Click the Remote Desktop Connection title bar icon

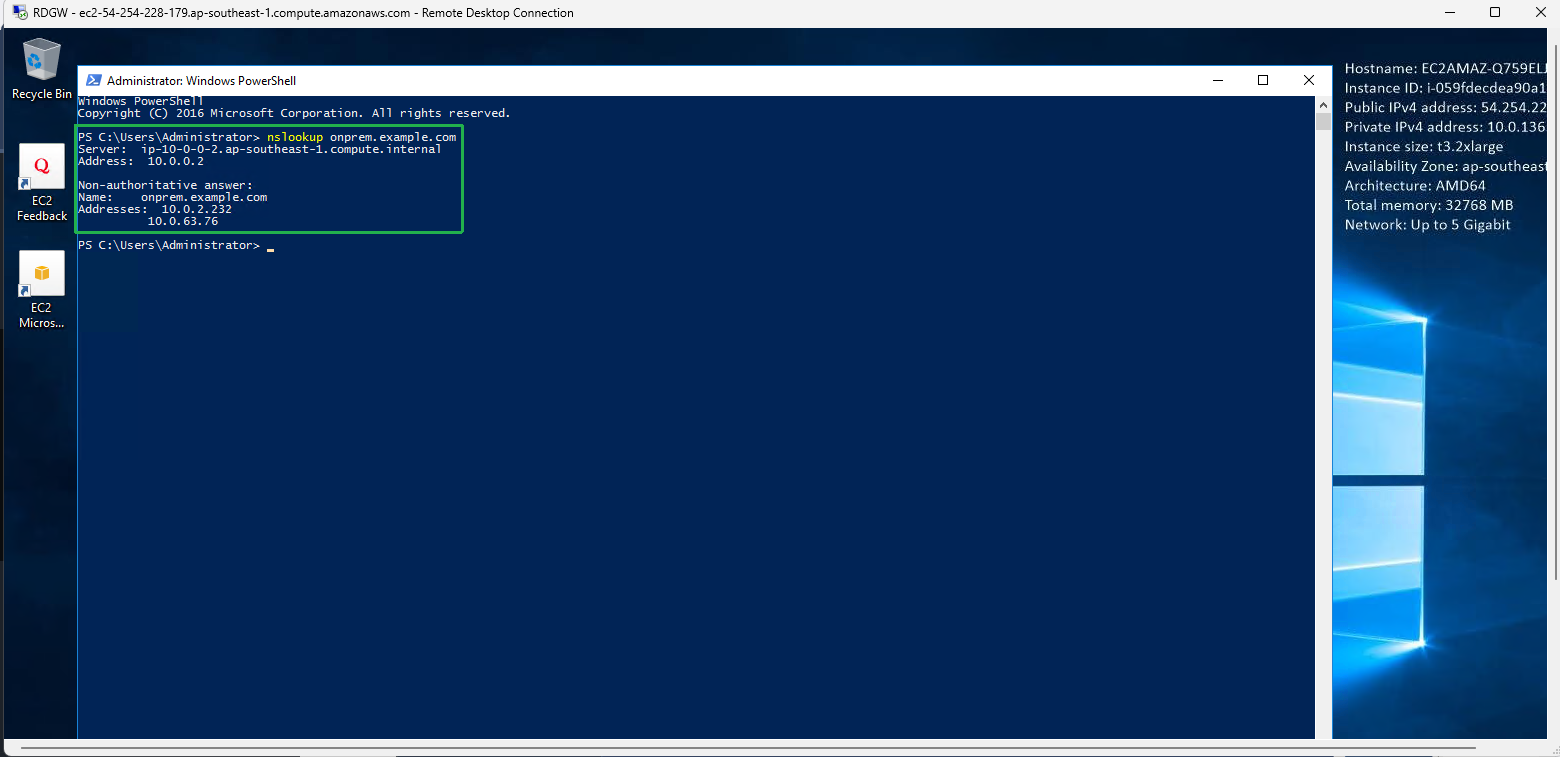tap(19, 13)
